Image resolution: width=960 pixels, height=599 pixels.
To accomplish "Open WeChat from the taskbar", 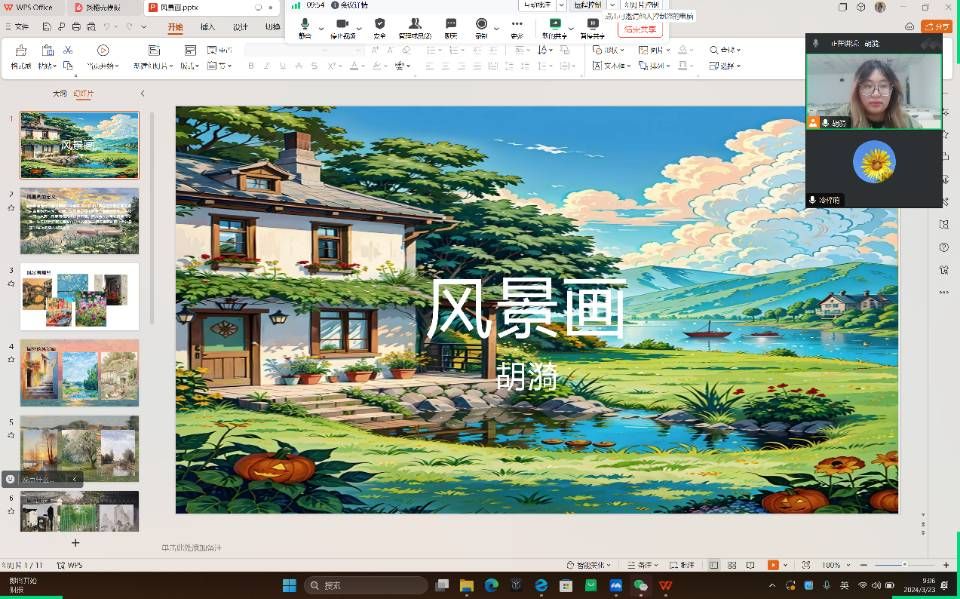I will [x=640, y=585].
